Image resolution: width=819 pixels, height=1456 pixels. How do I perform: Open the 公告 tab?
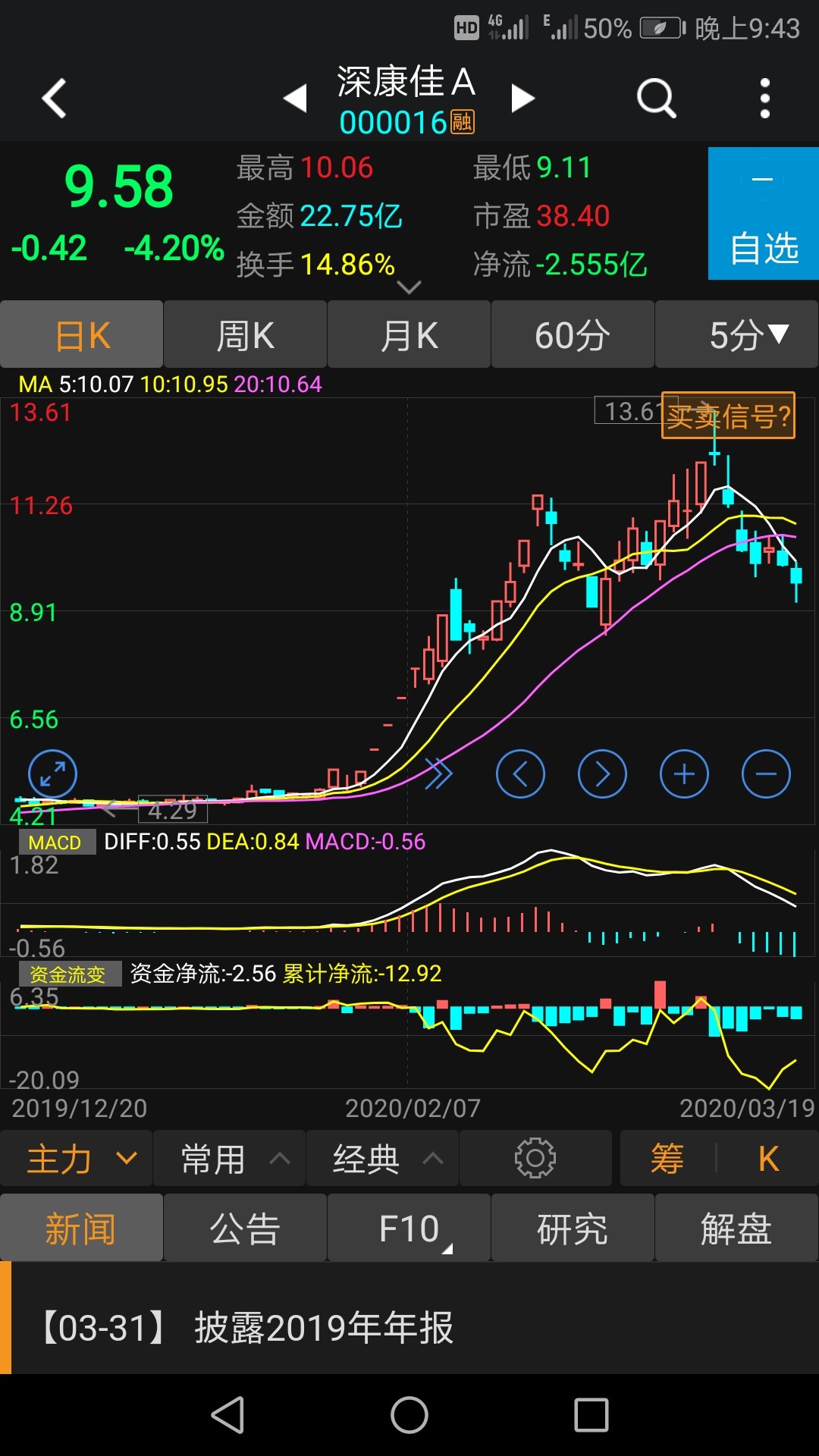(246, 1228)
